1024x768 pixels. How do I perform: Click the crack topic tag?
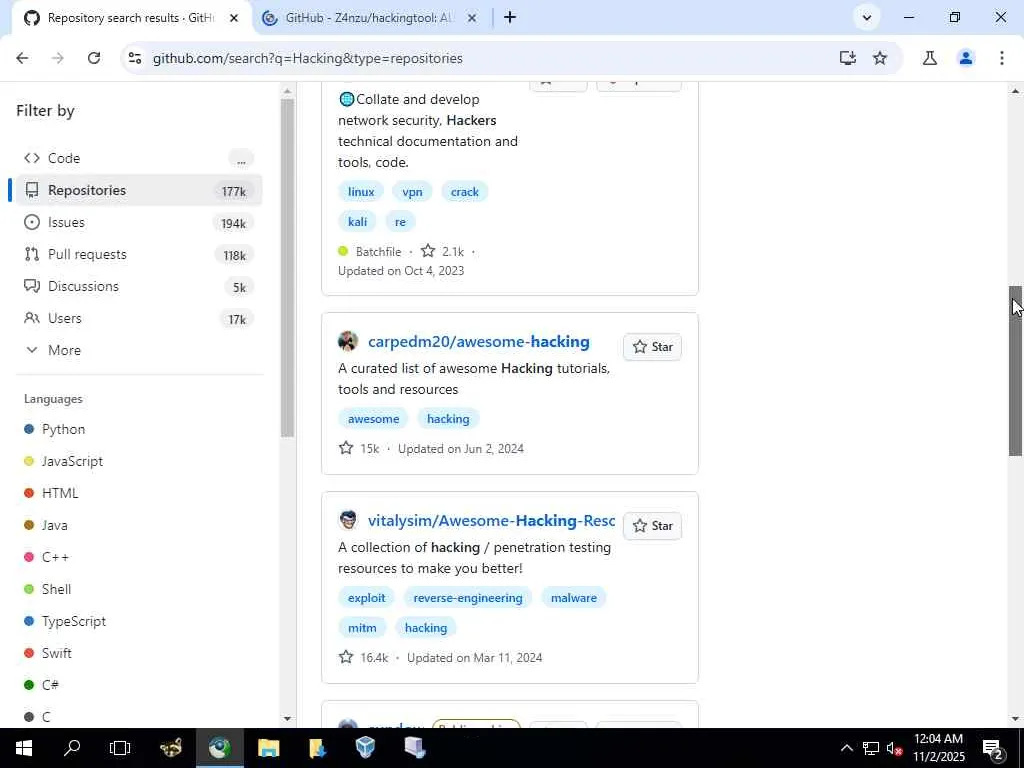(464, 192)
